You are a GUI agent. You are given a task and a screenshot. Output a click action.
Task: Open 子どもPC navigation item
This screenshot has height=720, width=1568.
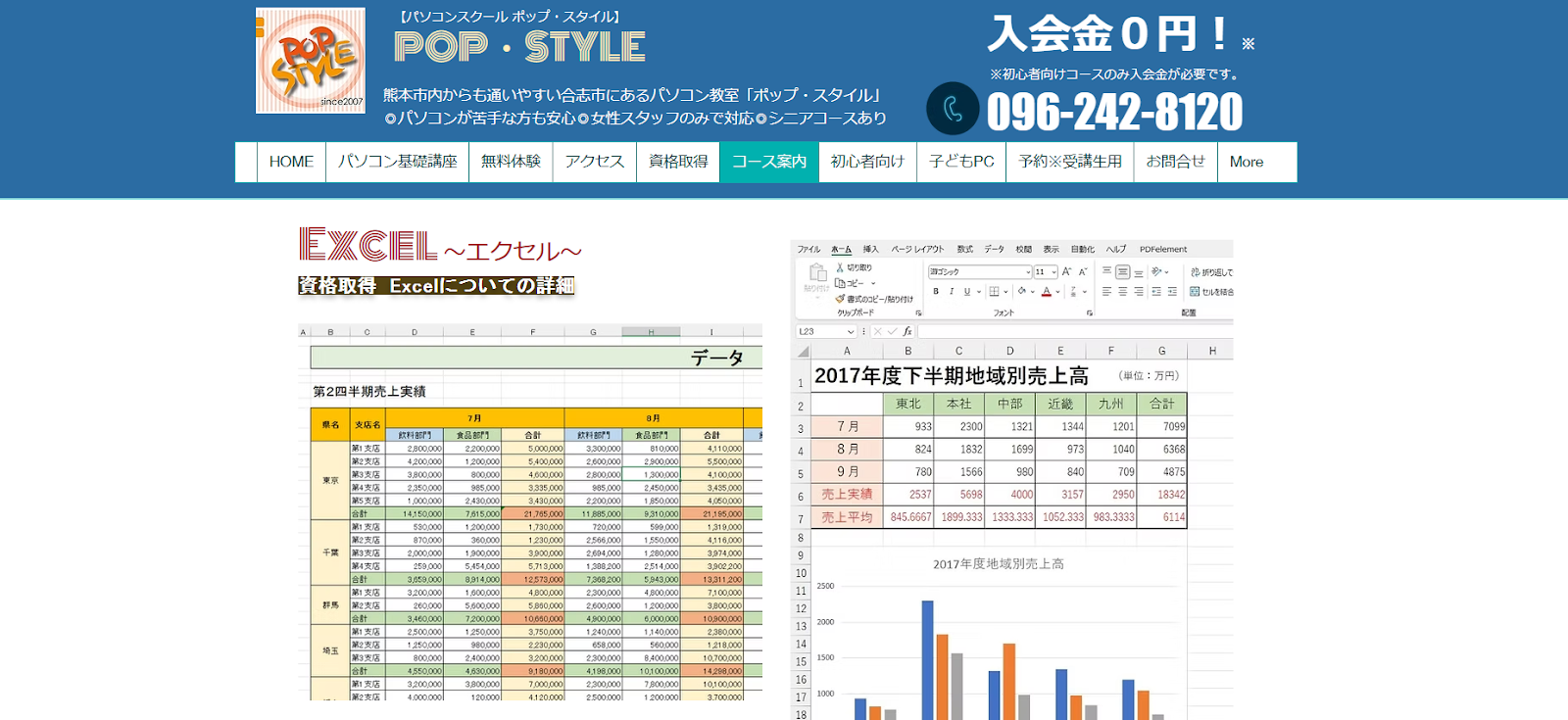tap(961, 162)
